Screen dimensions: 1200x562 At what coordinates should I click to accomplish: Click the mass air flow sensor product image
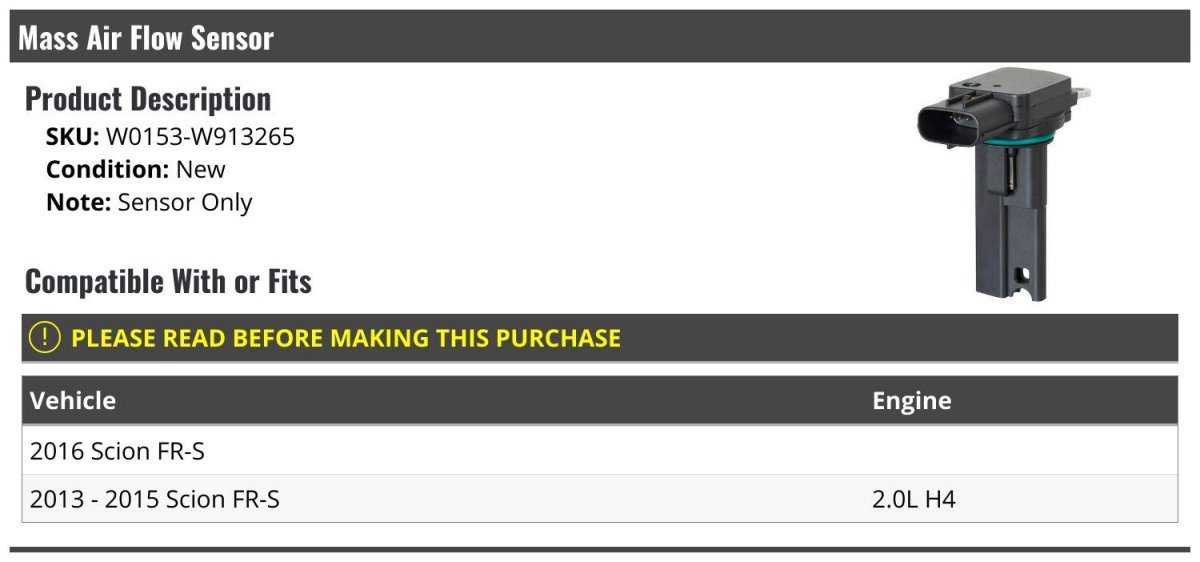(x=1000, y=185)
